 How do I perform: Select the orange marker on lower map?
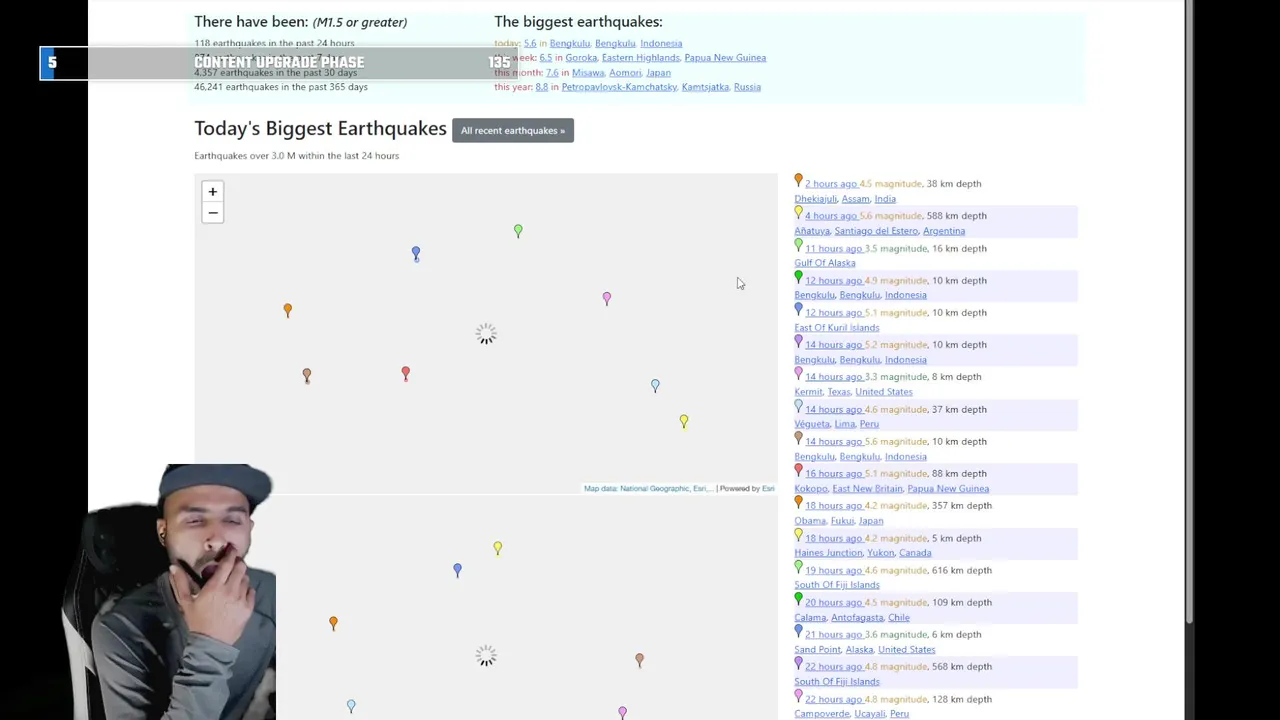333,622
